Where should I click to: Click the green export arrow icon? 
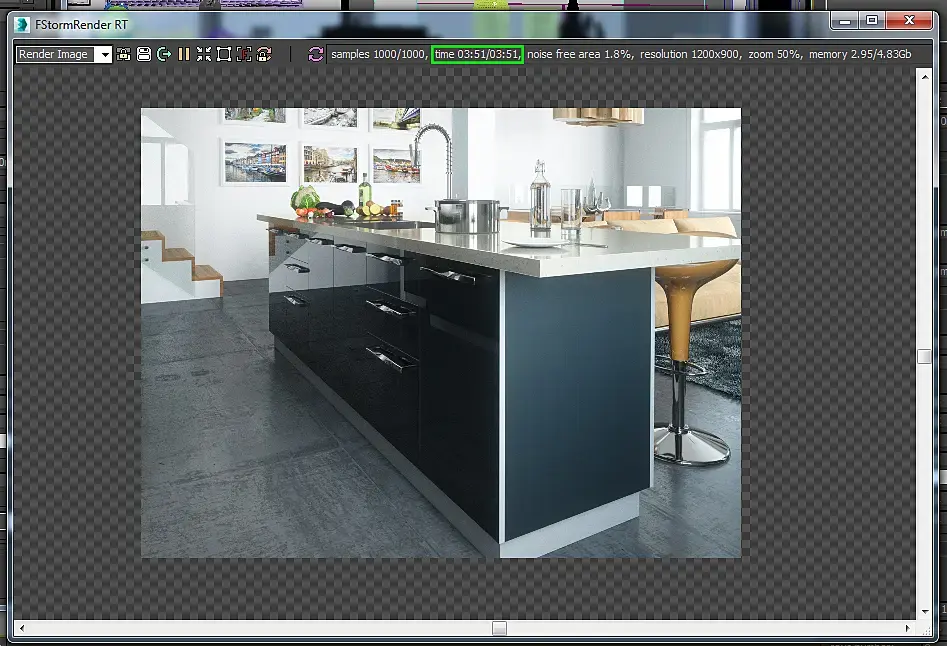(x=164, y=54)
